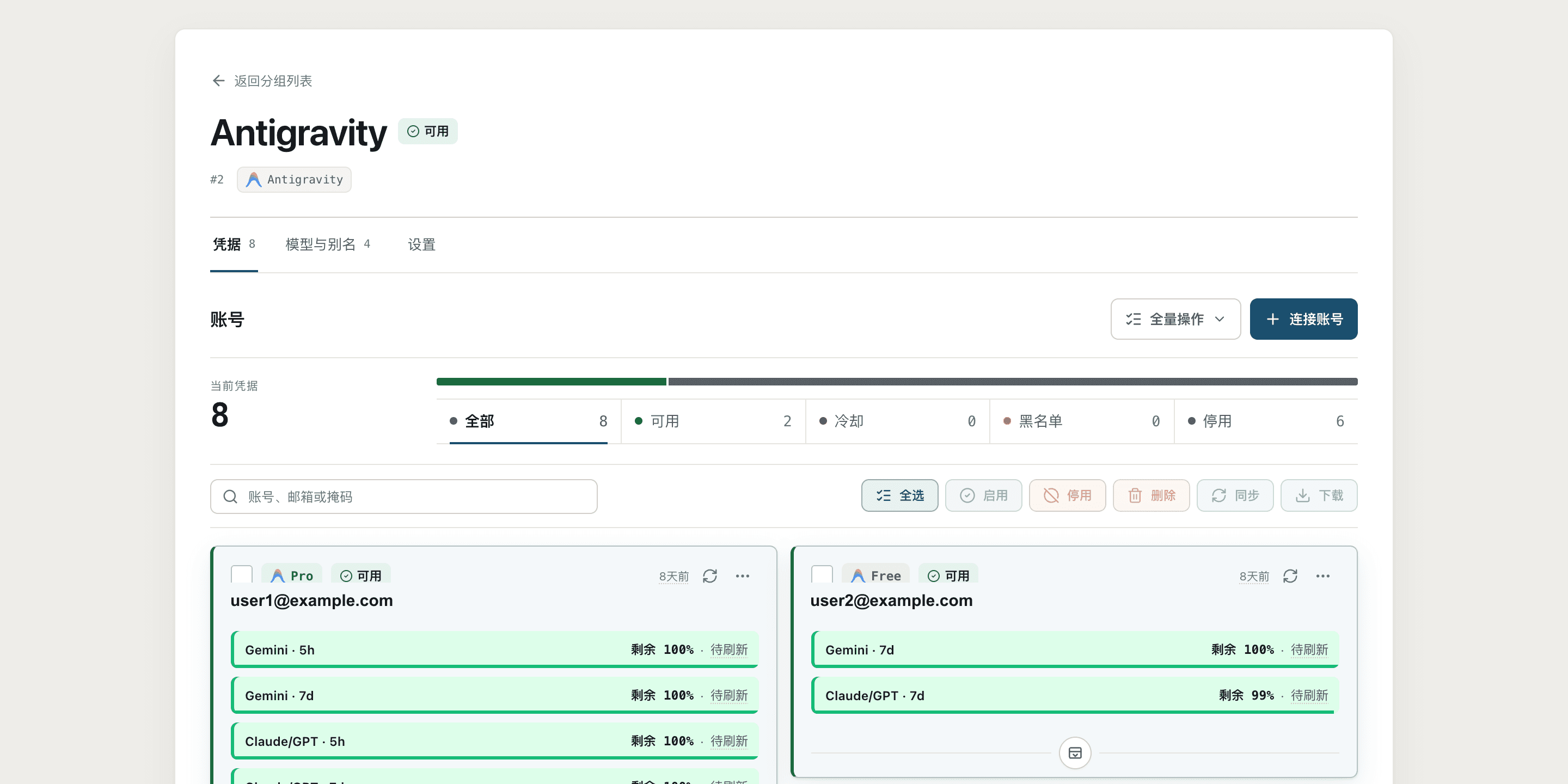Refresh the user2@example.com account

1290,576
